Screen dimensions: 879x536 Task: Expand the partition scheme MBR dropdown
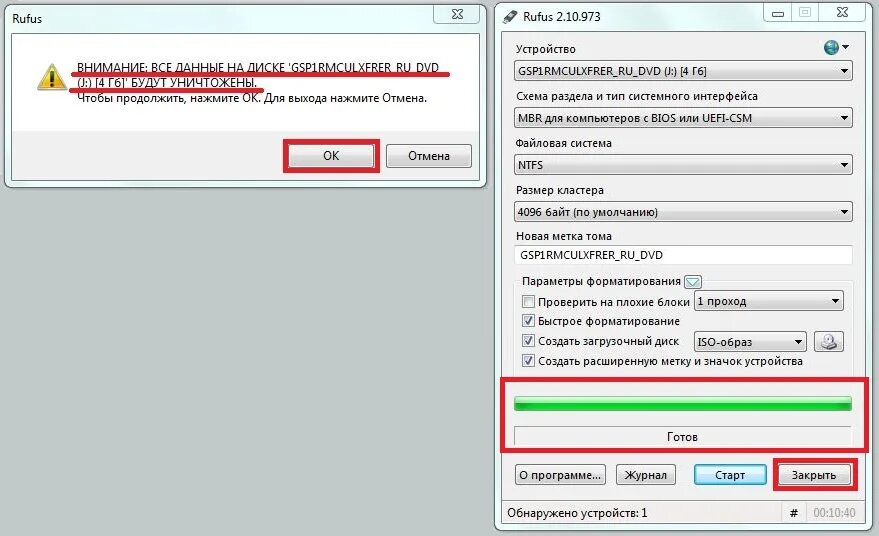point(683,118)
